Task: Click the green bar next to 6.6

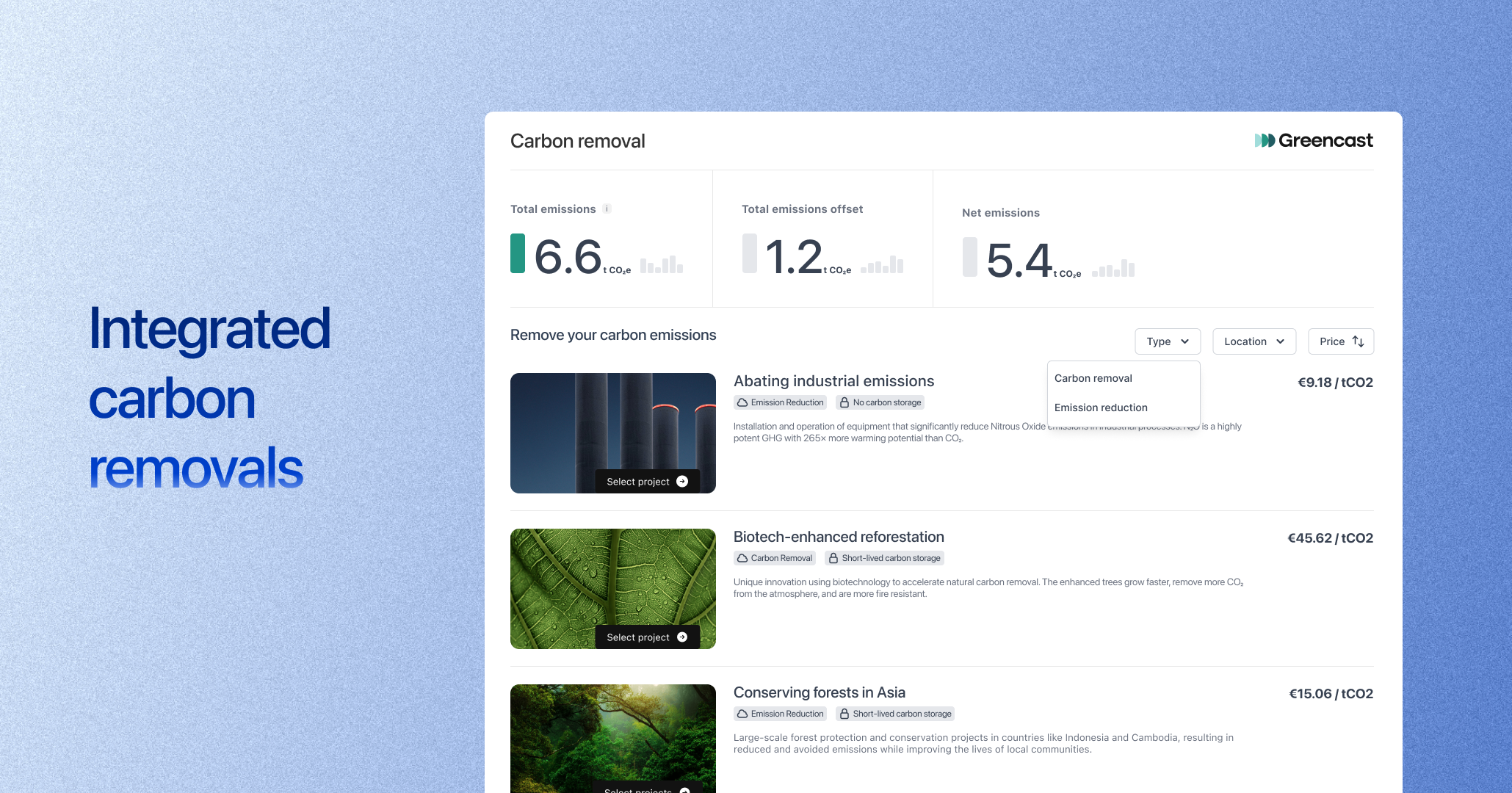Action: (518, 253)
